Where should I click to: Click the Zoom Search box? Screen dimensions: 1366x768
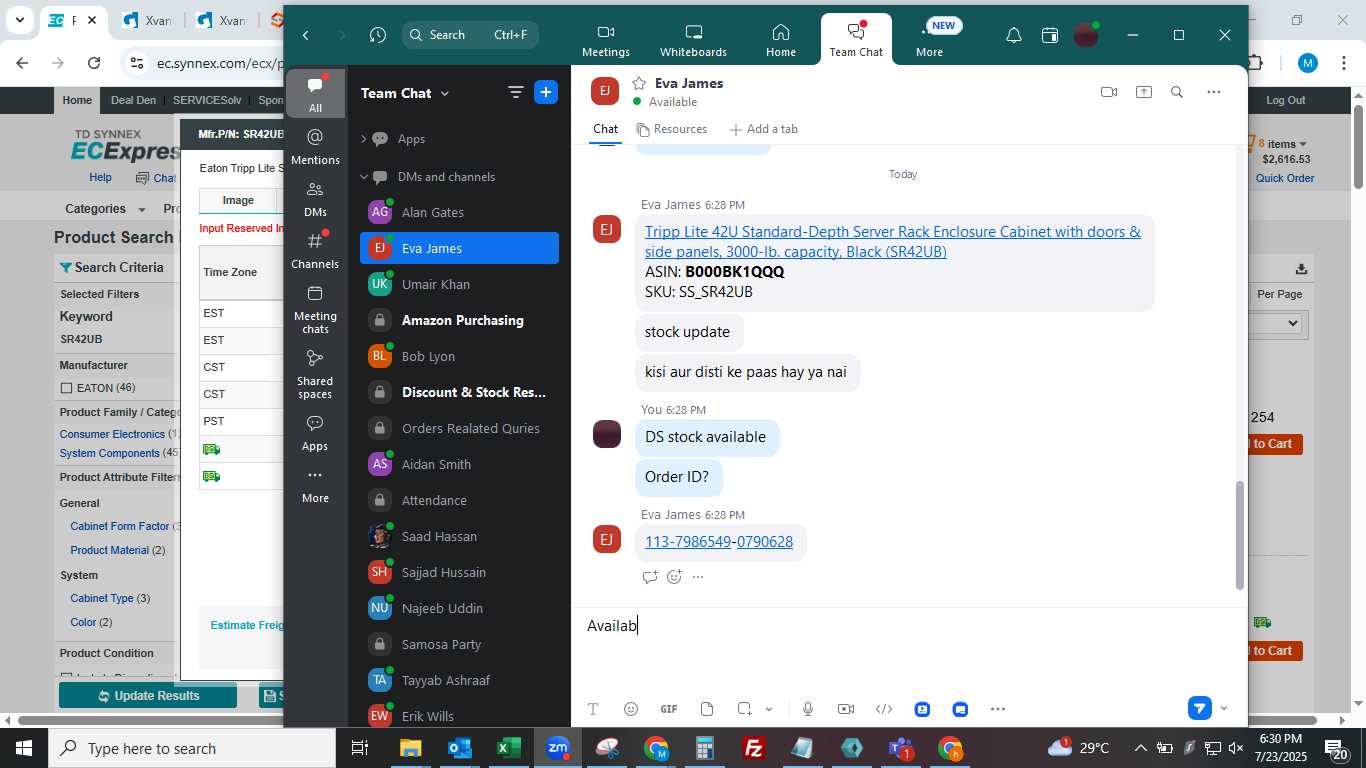pyautogui.click(x=470, y=35)
